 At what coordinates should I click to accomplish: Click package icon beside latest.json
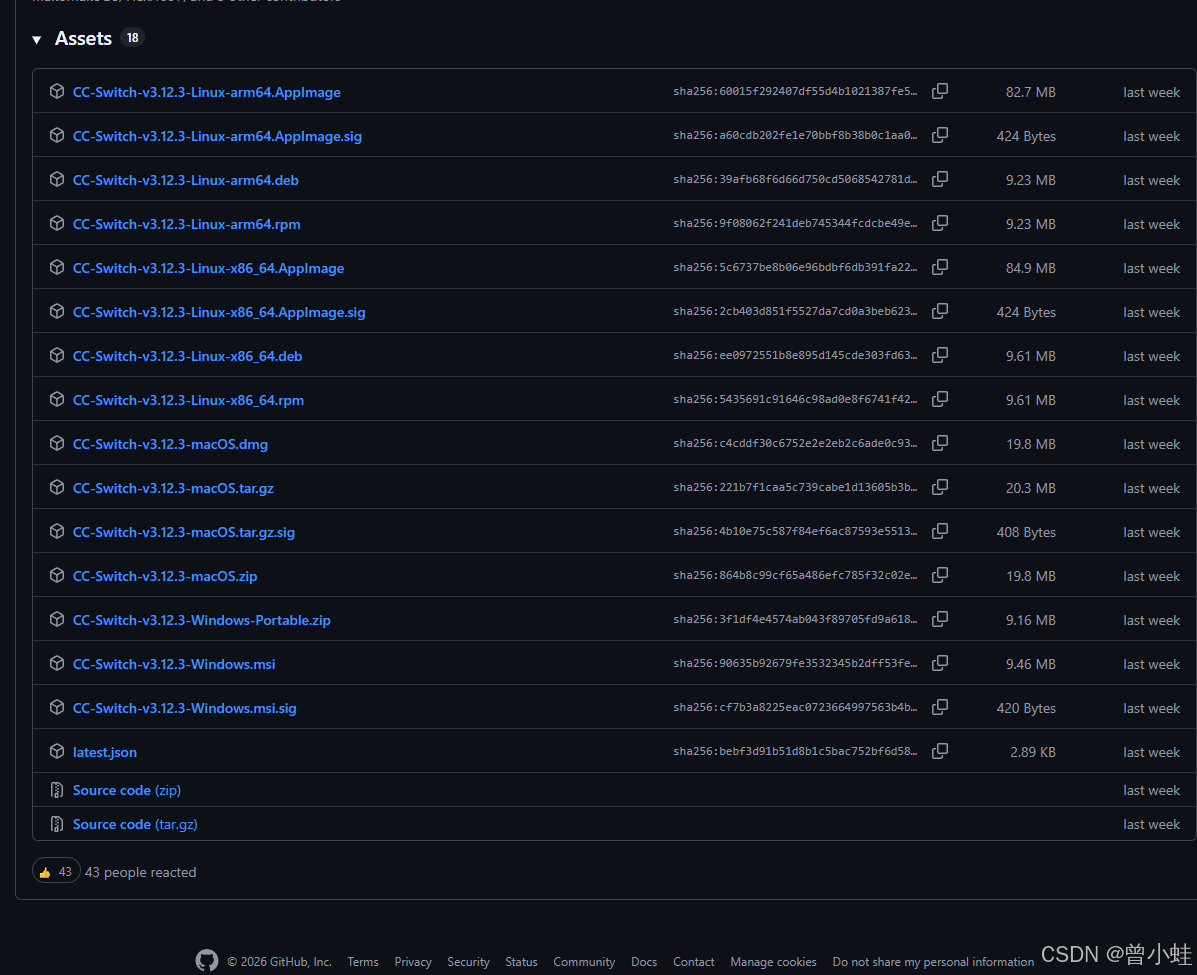pos(56,751)
